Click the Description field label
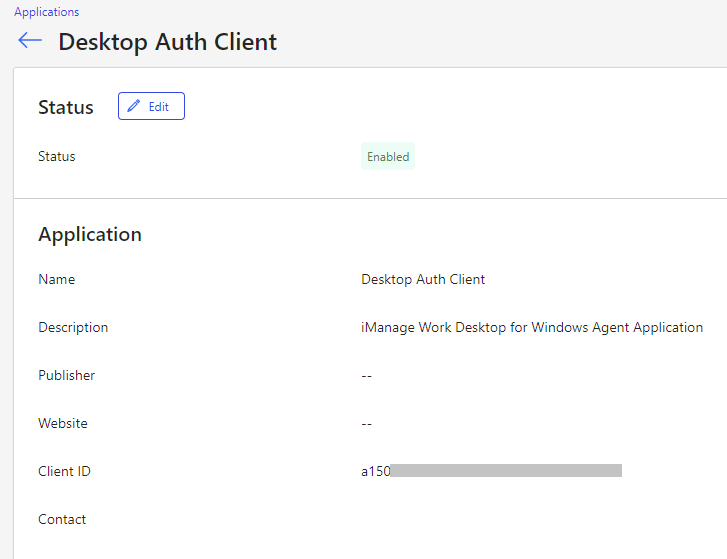This screenshot has width=727, height=559. [x=73, y=328]
